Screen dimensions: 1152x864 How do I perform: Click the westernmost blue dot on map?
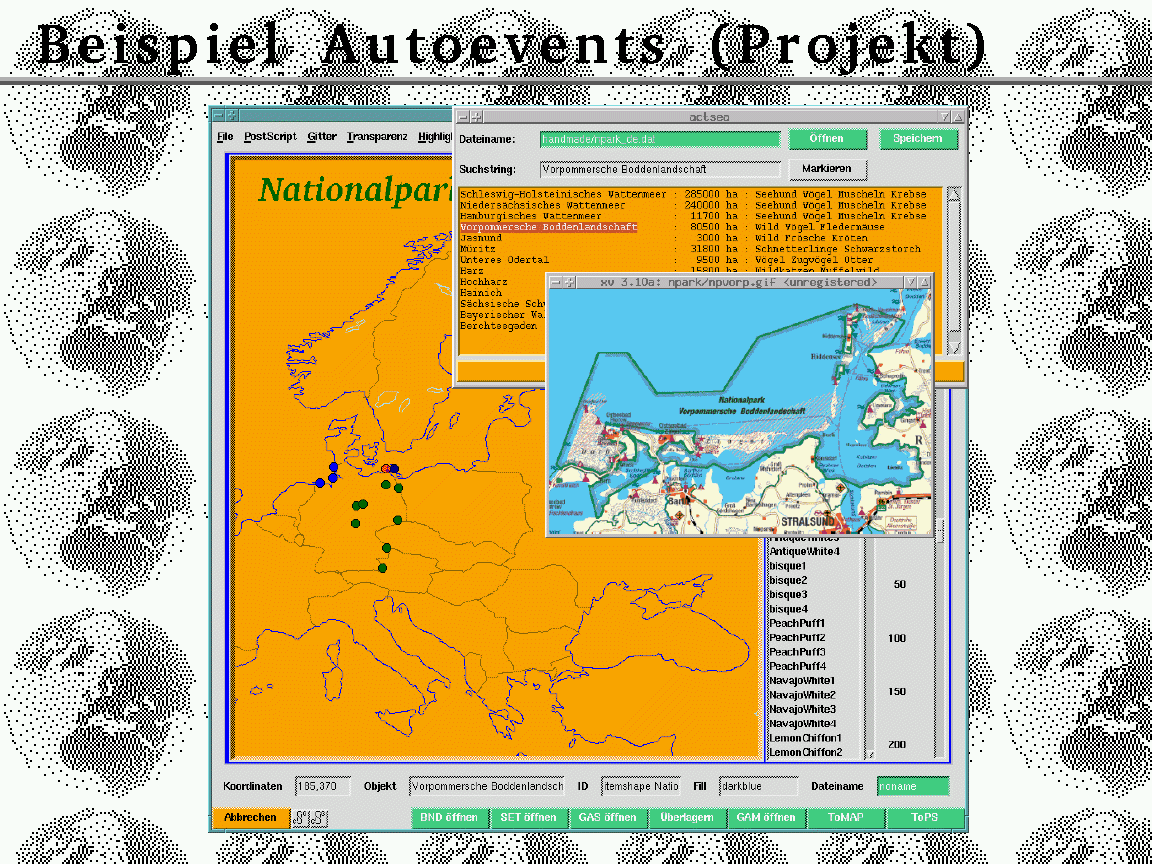pyautogui.click(x=319, y=483)
